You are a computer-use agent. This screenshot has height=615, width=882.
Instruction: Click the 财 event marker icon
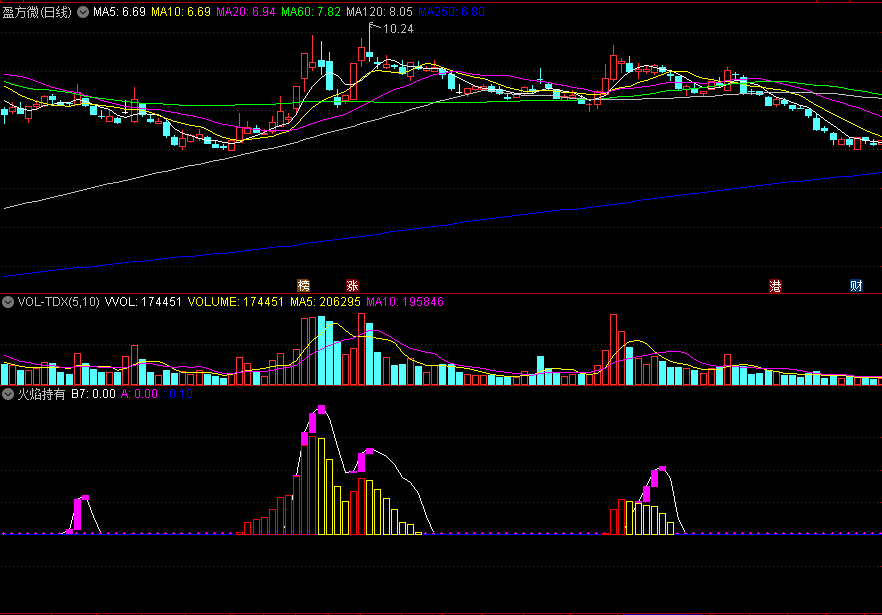tap(856, 286)
